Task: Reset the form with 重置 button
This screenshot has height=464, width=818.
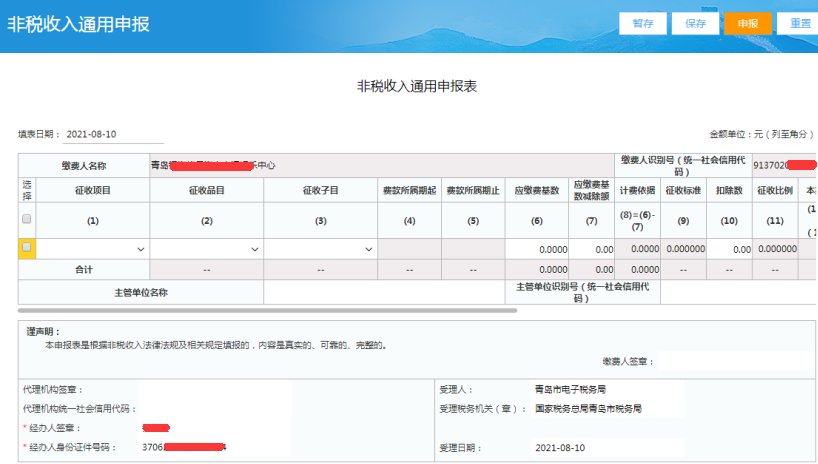Action: (x=799, y=23)
